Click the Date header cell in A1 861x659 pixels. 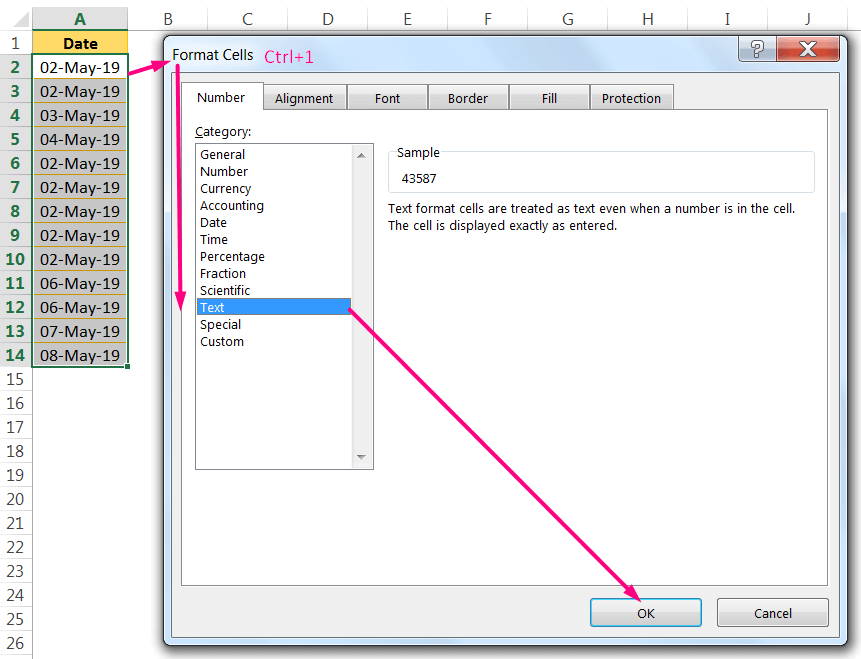79,43
